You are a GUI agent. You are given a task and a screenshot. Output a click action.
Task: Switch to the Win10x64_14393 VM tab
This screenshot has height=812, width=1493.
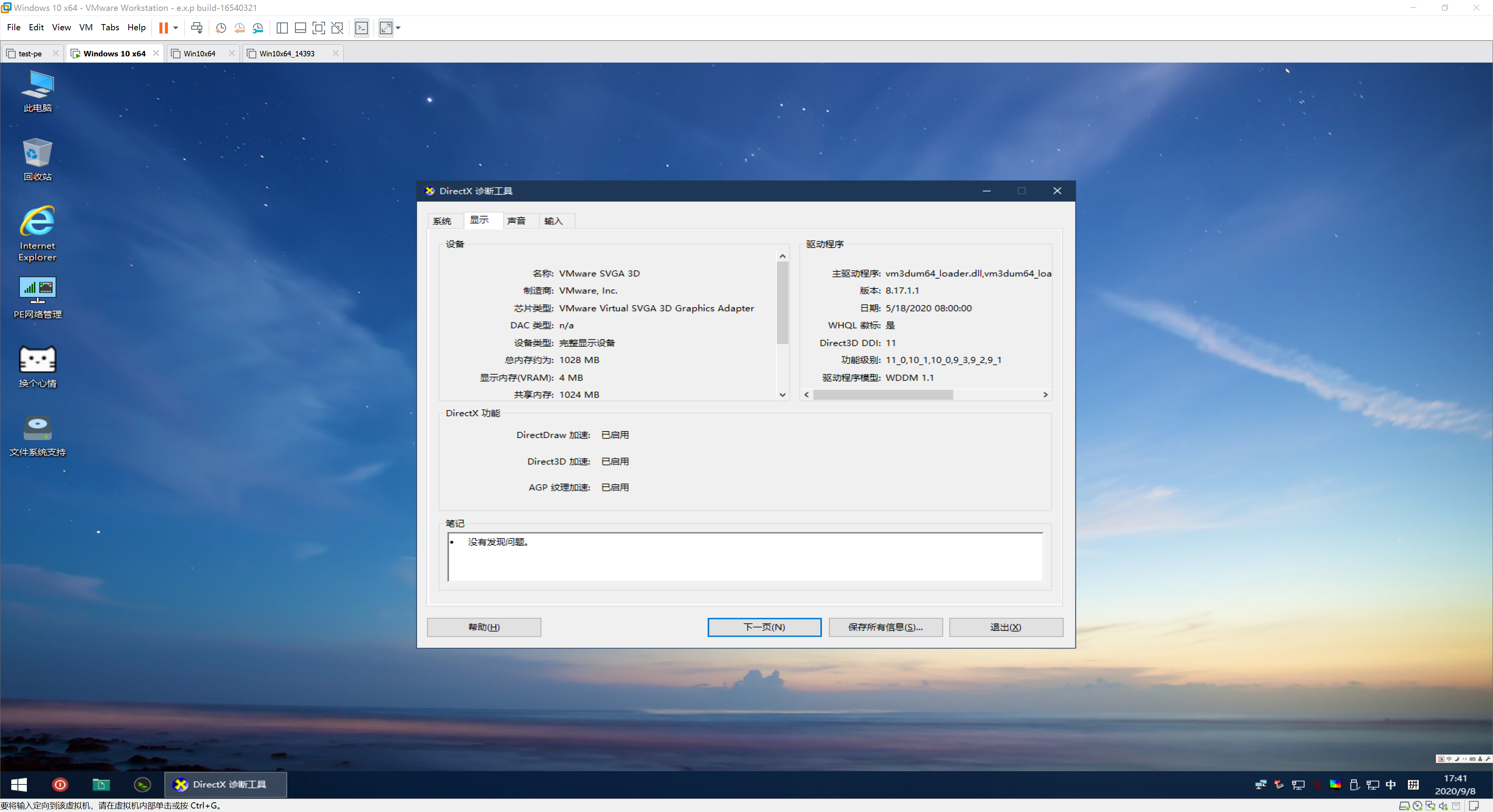tap(287, 53)
